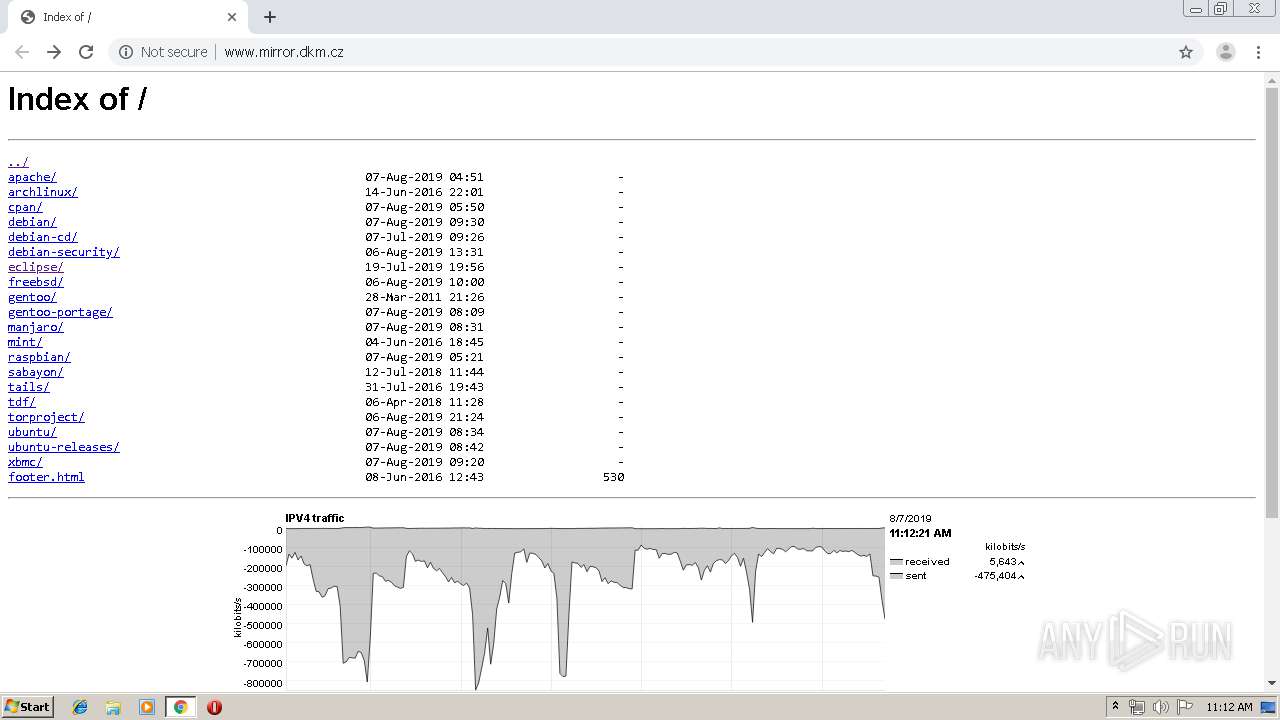Screen dimensions: 1280x720
Task: Open the ubuntu-releases/ directory
Action: pyautogui.click(x=64, y=447)
